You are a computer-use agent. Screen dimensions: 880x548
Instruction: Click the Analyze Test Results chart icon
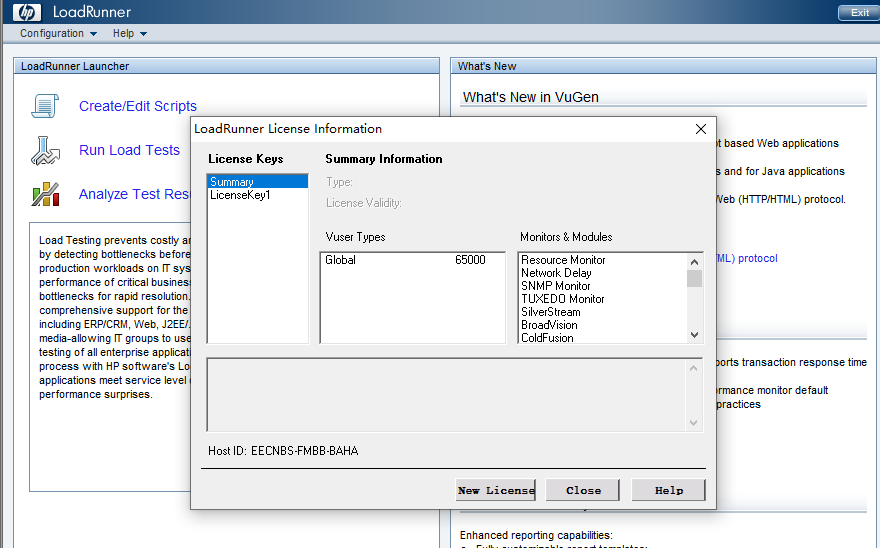pyautogui.click(x=45, y=194)
